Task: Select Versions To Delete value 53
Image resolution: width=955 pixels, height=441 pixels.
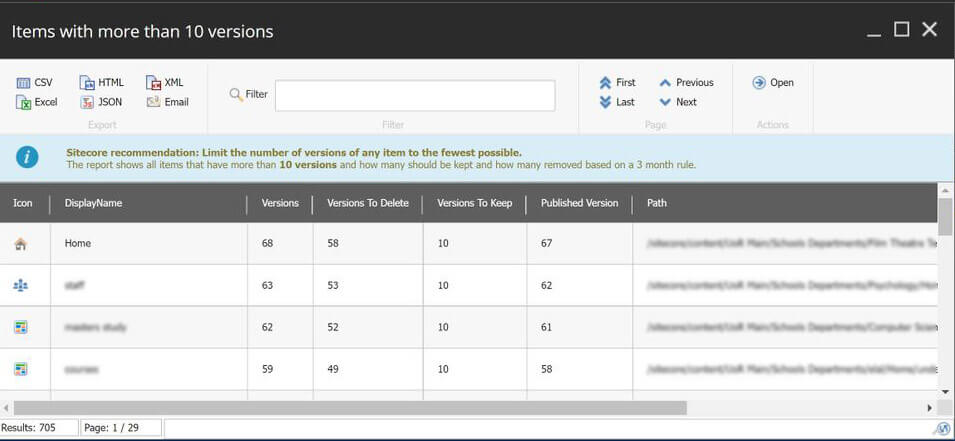Action: (x=333, y=285)
